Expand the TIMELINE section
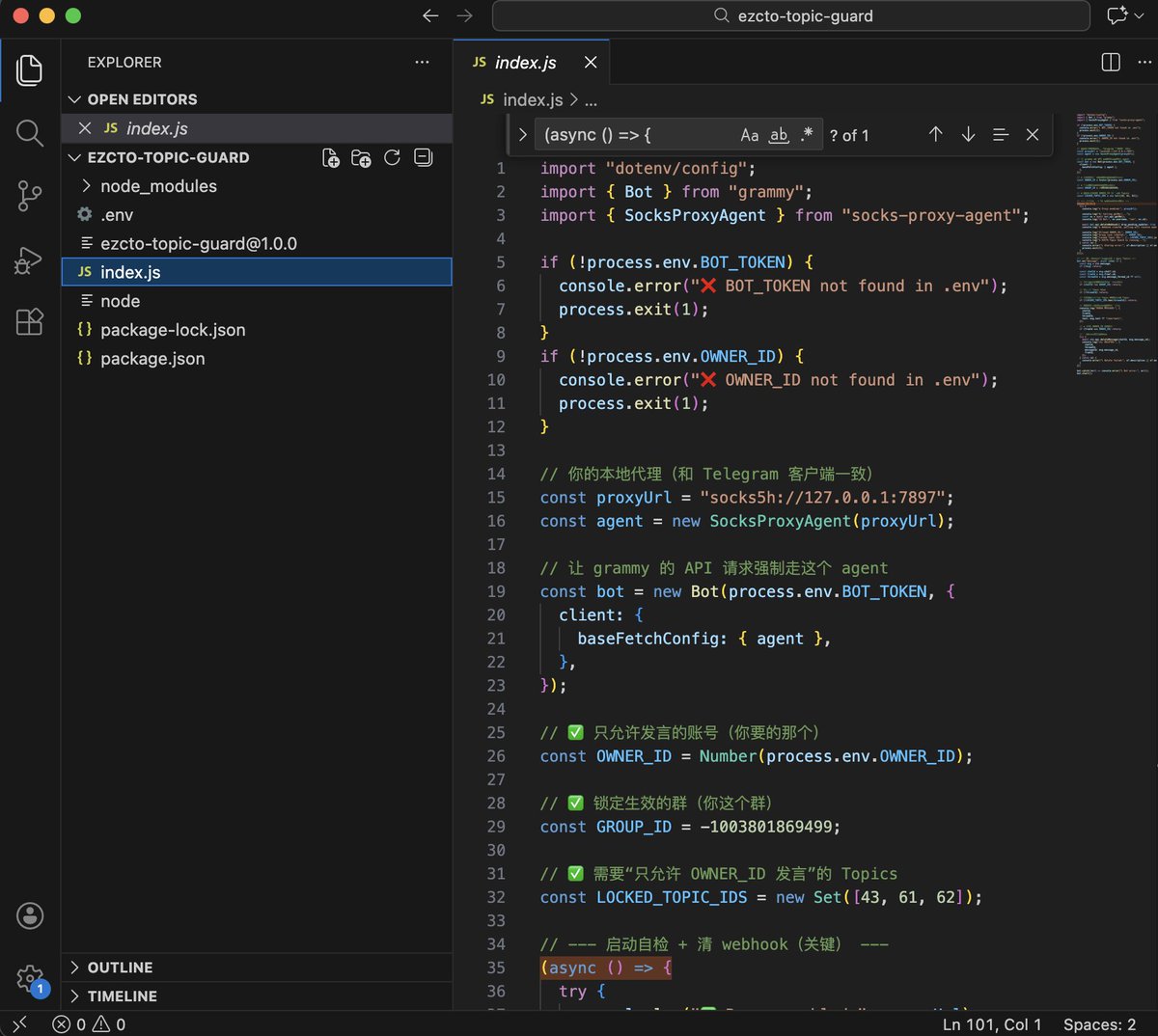1158x1036 pixels. [122, 995]
